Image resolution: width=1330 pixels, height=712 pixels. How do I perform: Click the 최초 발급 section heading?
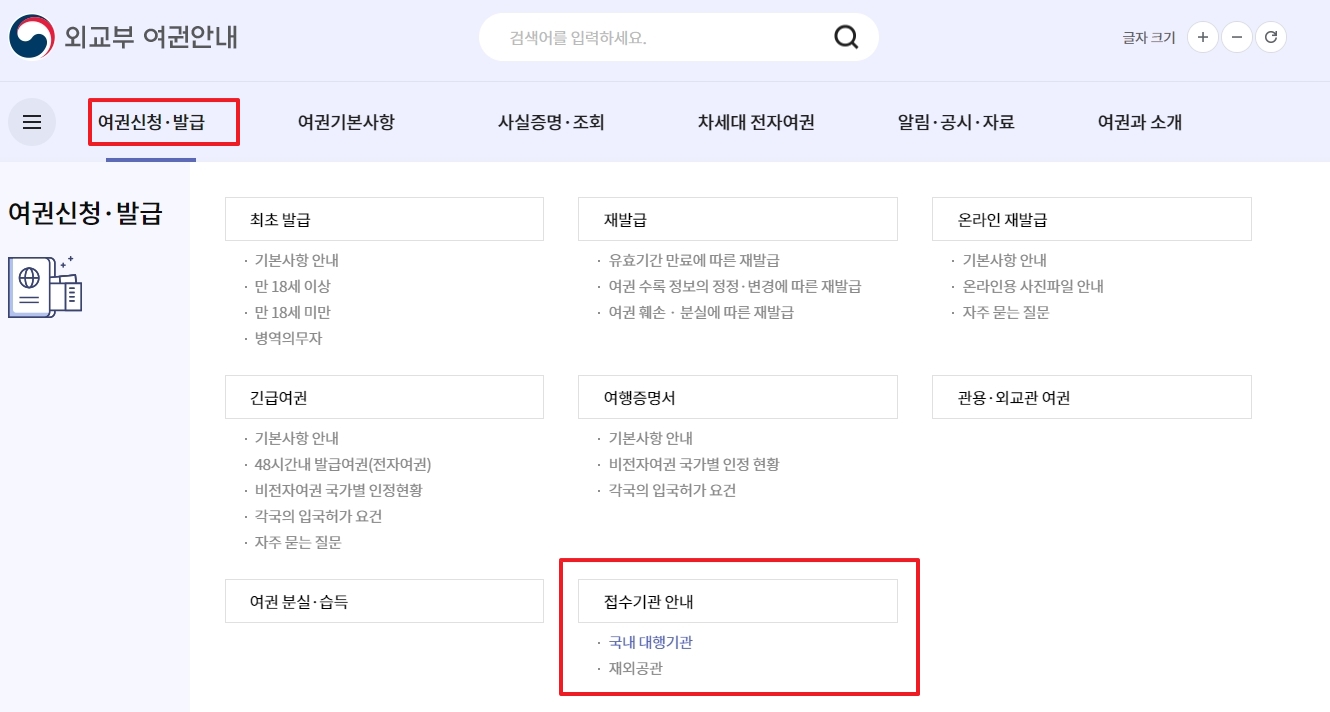tap(280, 218)
